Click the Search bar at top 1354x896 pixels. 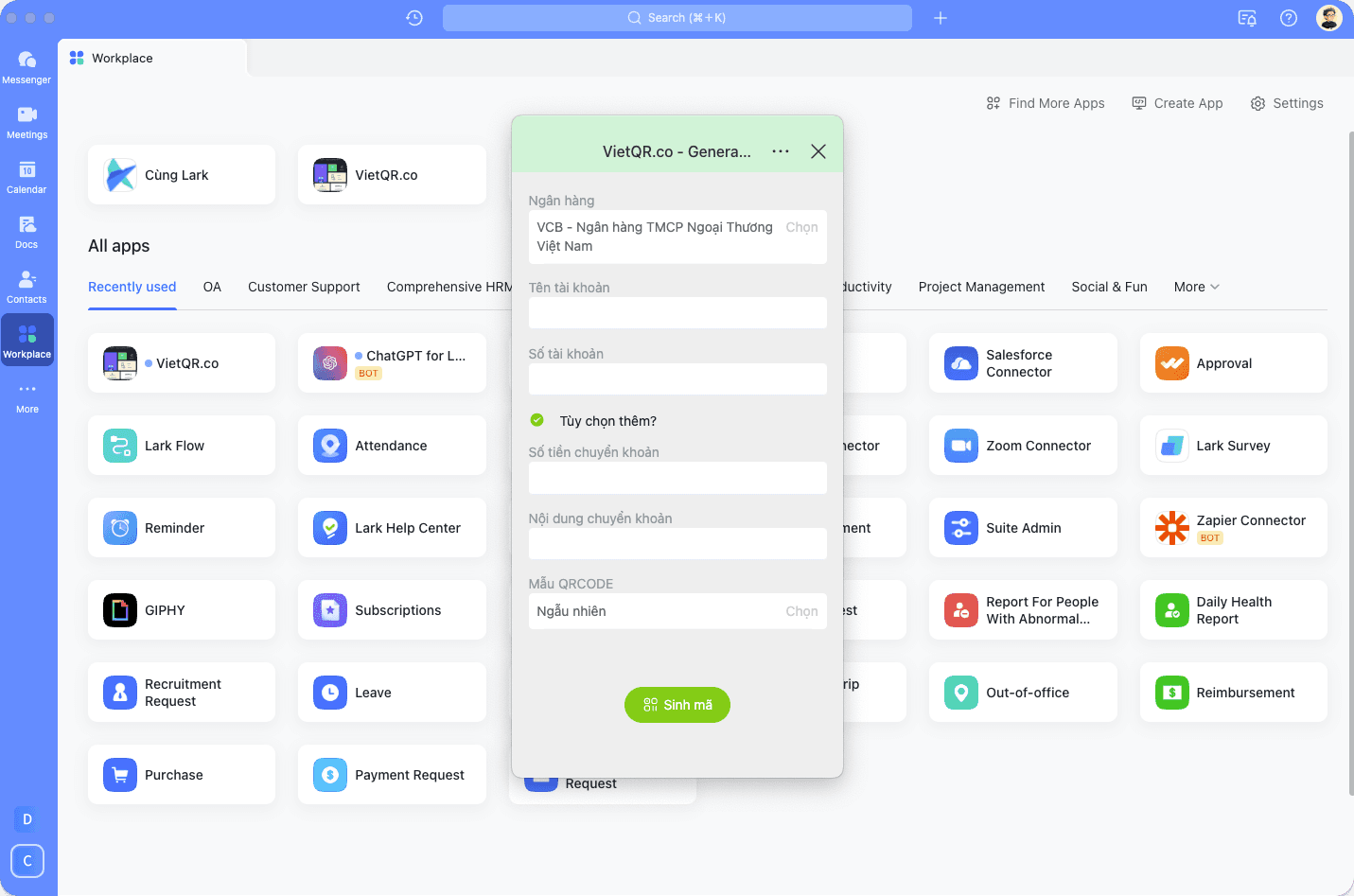coord(677,18)
